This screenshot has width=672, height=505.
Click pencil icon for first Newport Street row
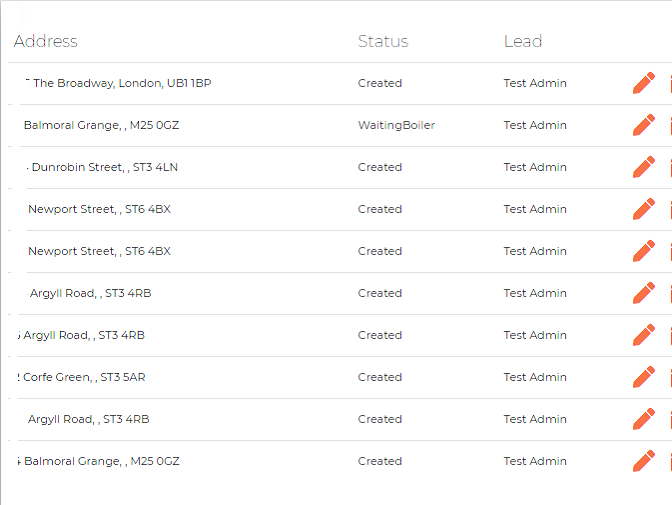coord(644,209)
